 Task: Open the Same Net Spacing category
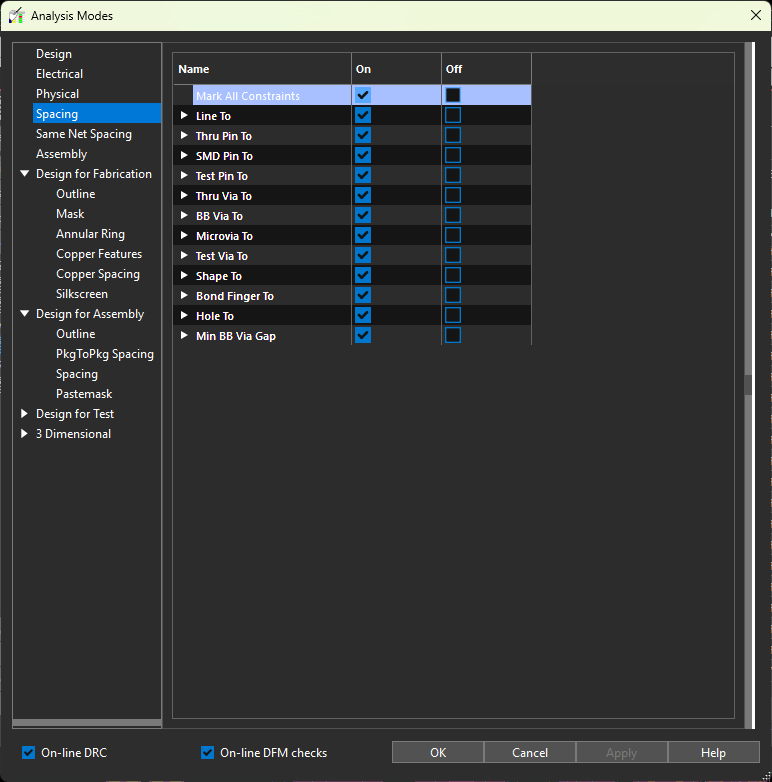coord(83,134)
